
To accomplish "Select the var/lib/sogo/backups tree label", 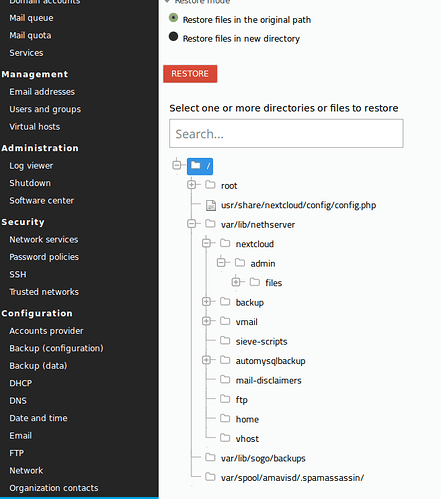I will (x=263, y=459).
